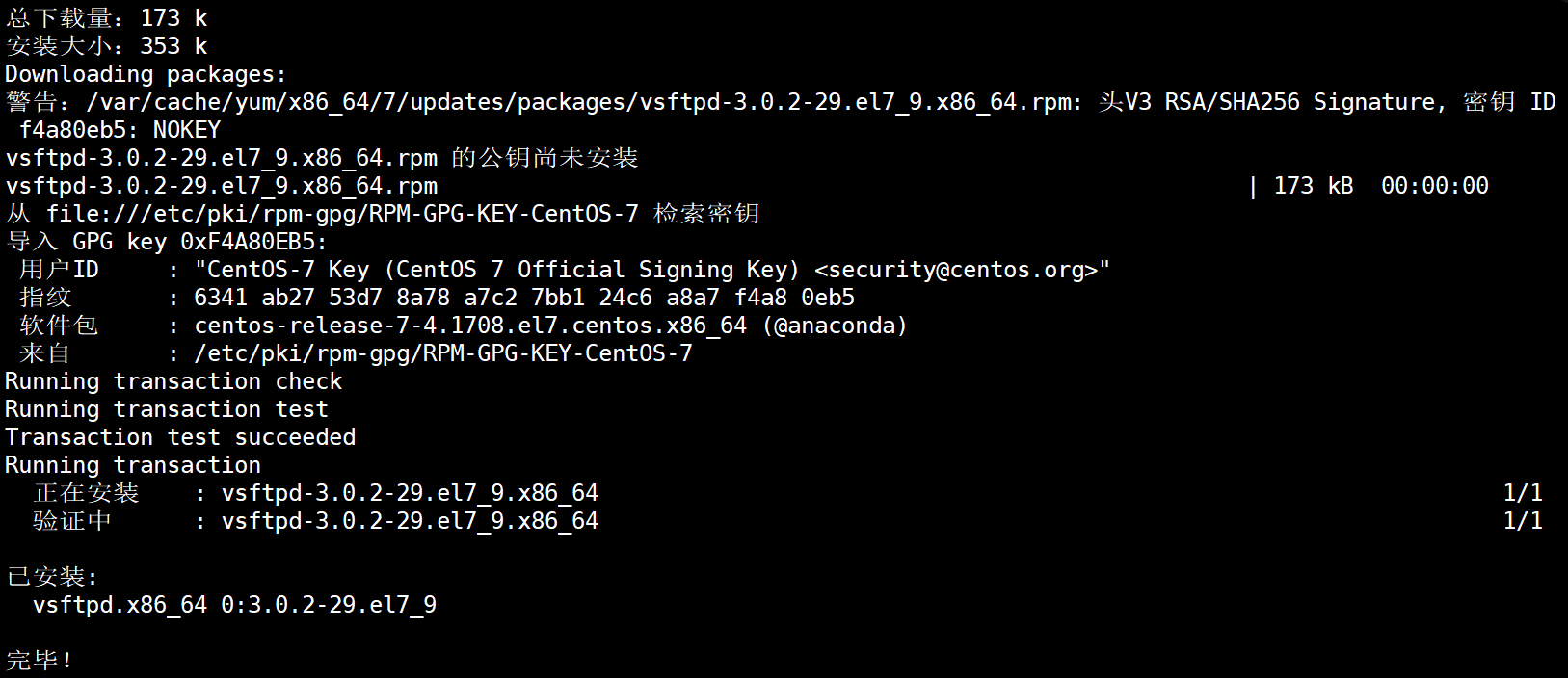Click the "Running transaction test" line
Image resolution: width=1568 pixels, height=678 pixels.
coord(167,409)
